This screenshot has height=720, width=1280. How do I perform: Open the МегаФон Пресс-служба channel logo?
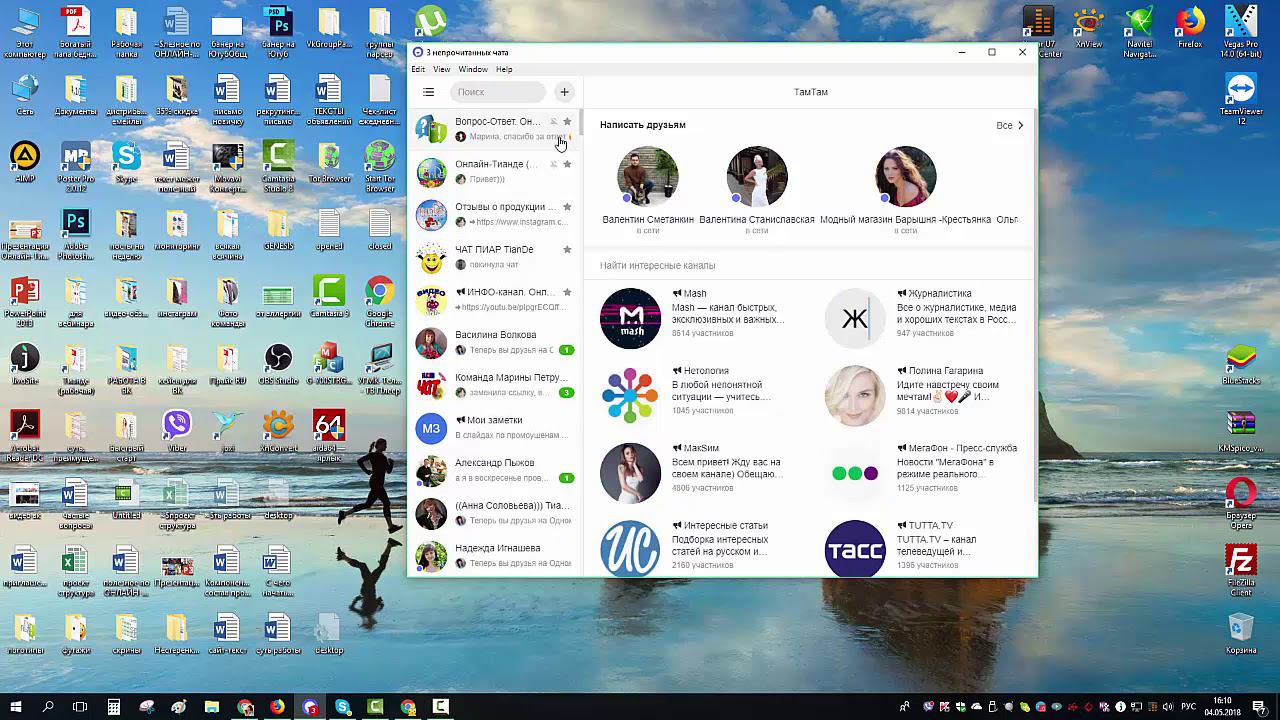855,473
